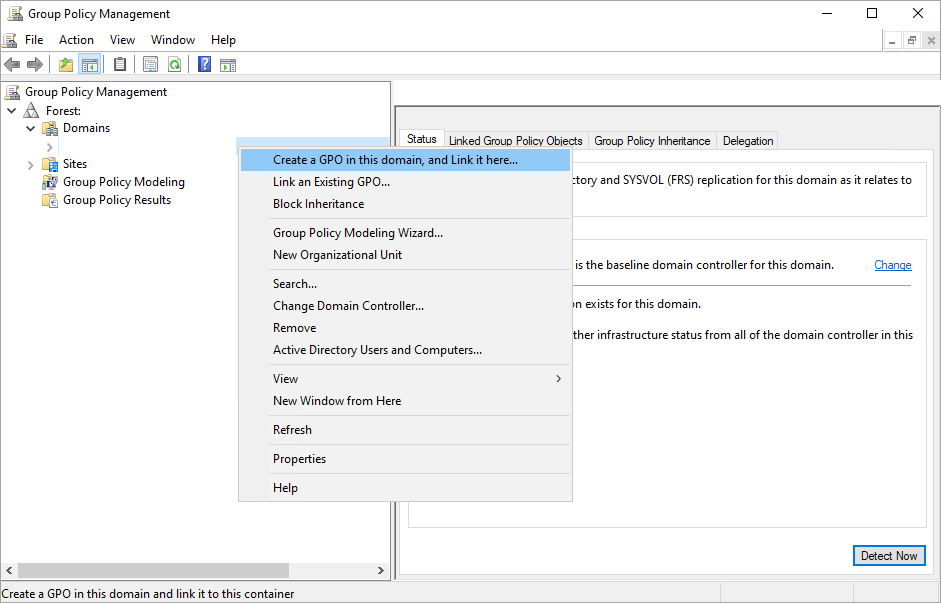Image resolution: width=941 pixels, height=603 pixels.
Task: Click the Change link for baseline domain controller
Action: click(892, 265)
